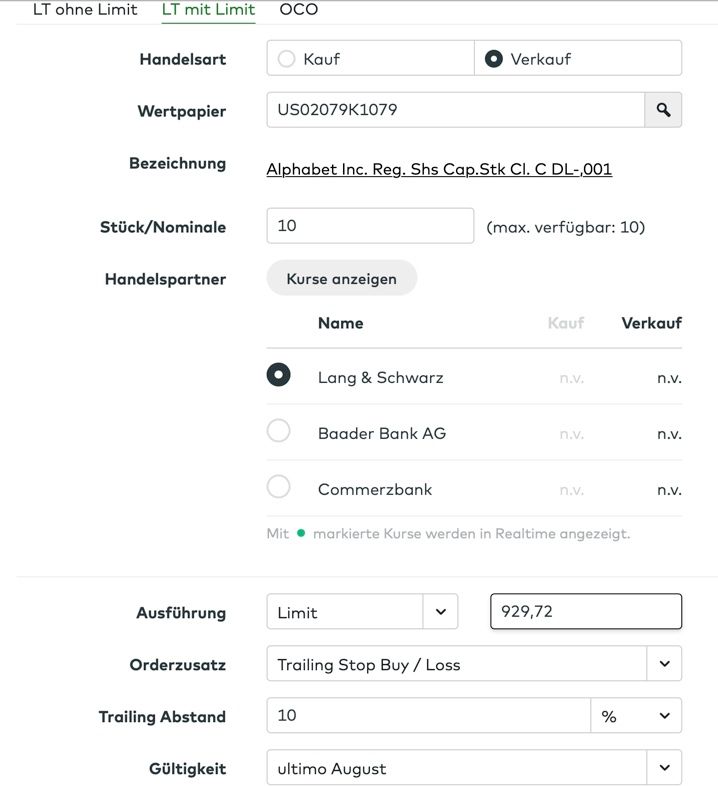The width and height of the screenshot is (718, 786).
Task: Open the OCO tab
Action: 299,10
